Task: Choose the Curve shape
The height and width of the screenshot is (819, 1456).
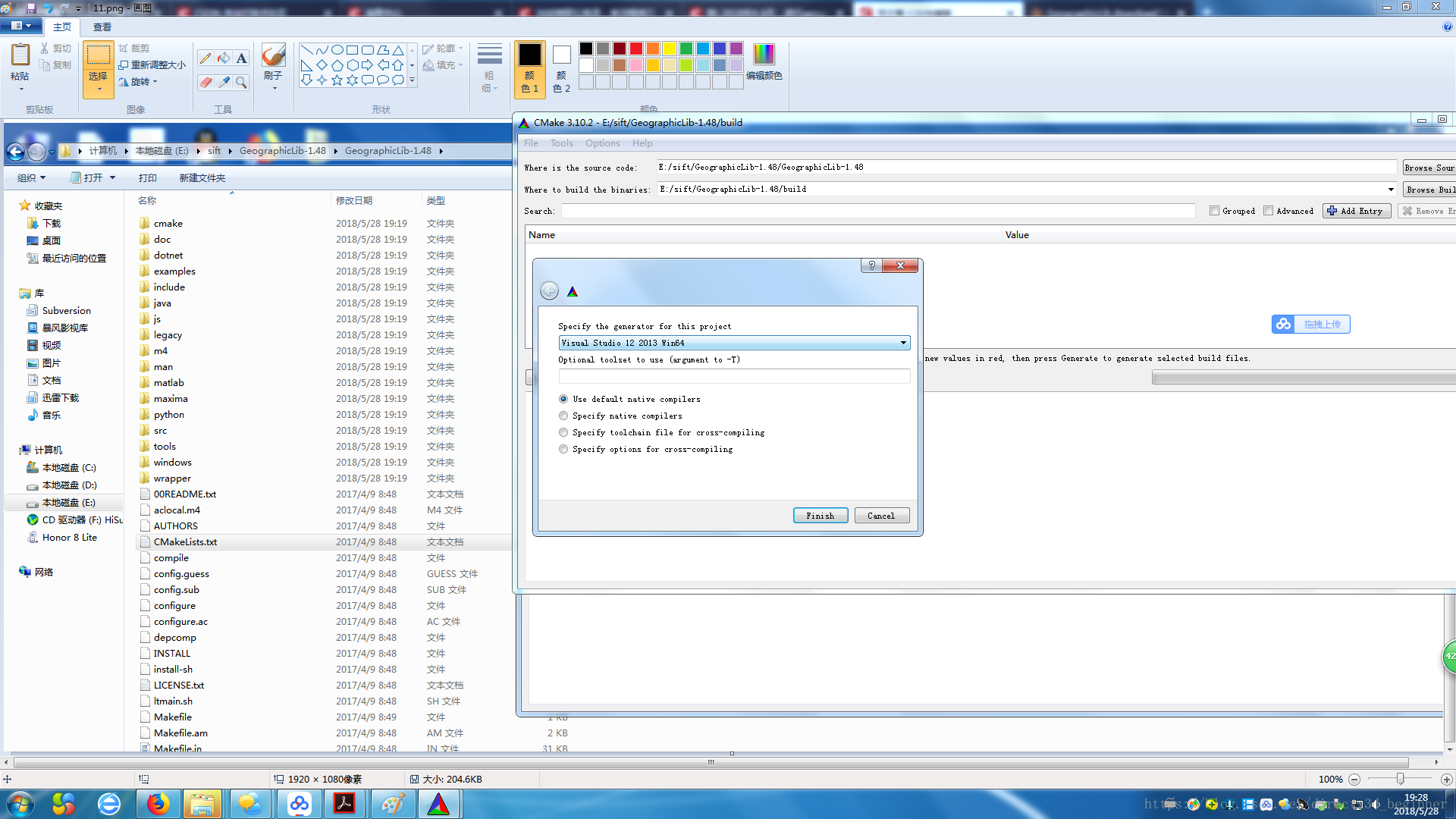Action: click(x=322, y=50)
